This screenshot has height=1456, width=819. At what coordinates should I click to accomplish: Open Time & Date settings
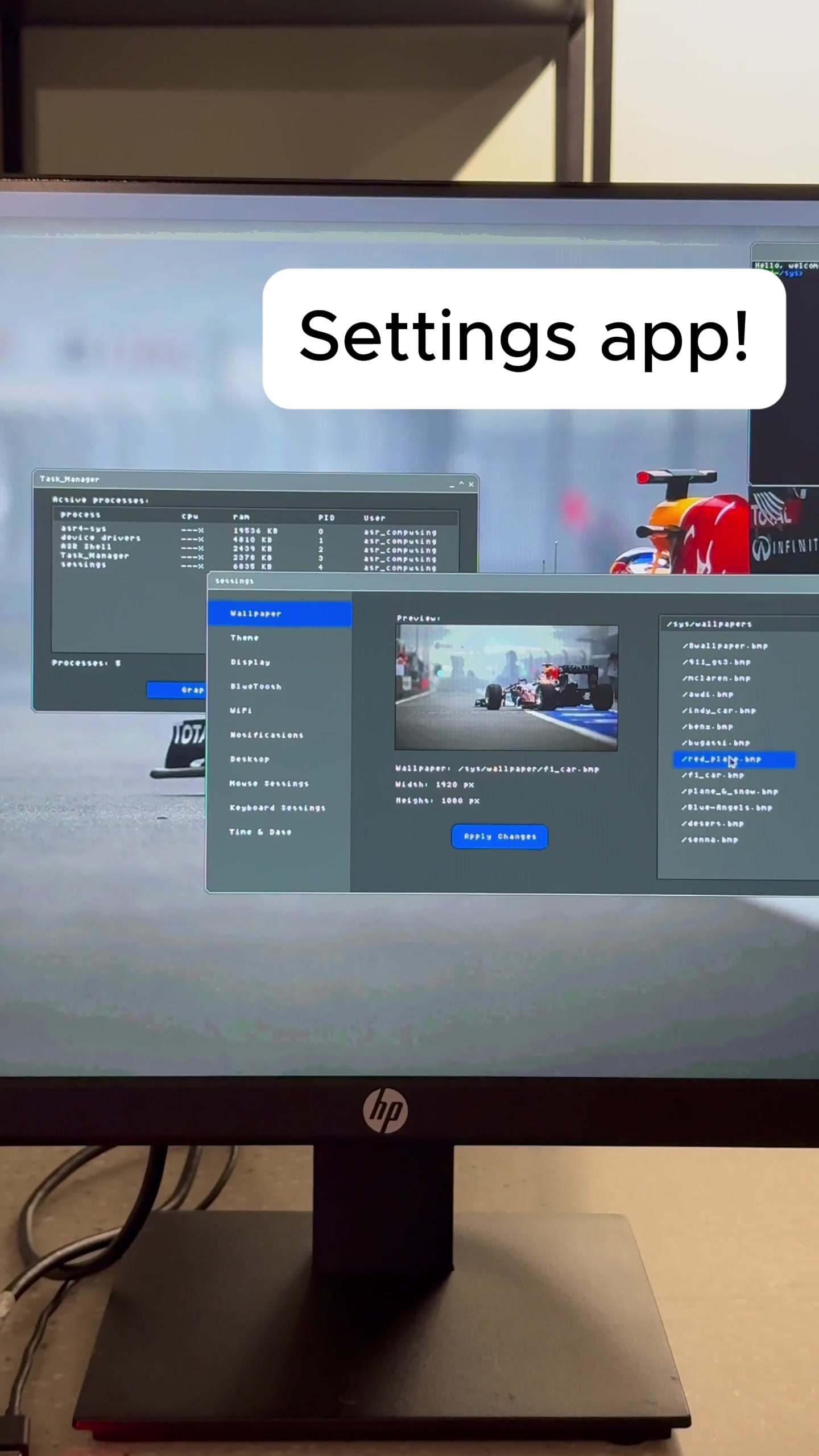[x=260, y=832]
